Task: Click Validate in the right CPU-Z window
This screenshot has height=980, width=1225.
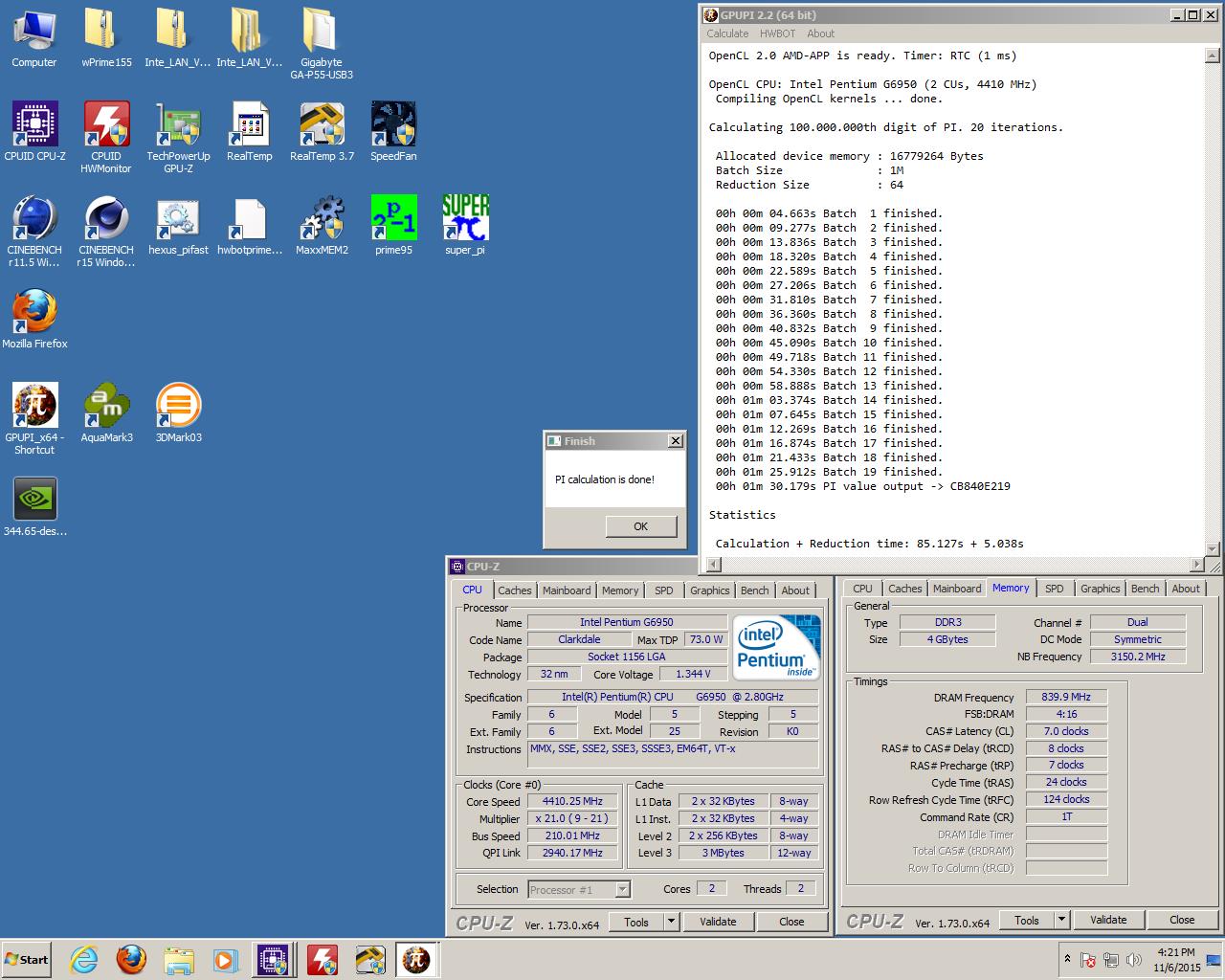Action: (1108, 920)
